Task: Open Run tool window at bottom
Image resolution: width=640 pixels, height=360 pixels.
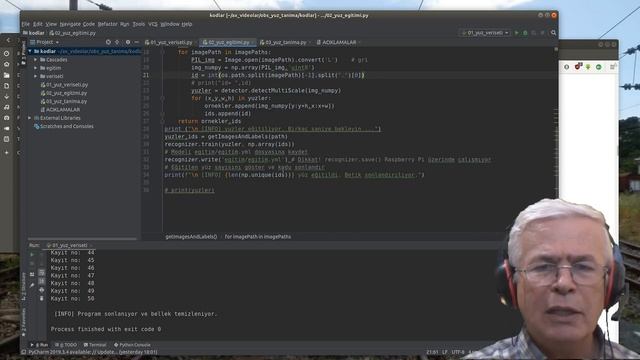Action: (40, 345)
